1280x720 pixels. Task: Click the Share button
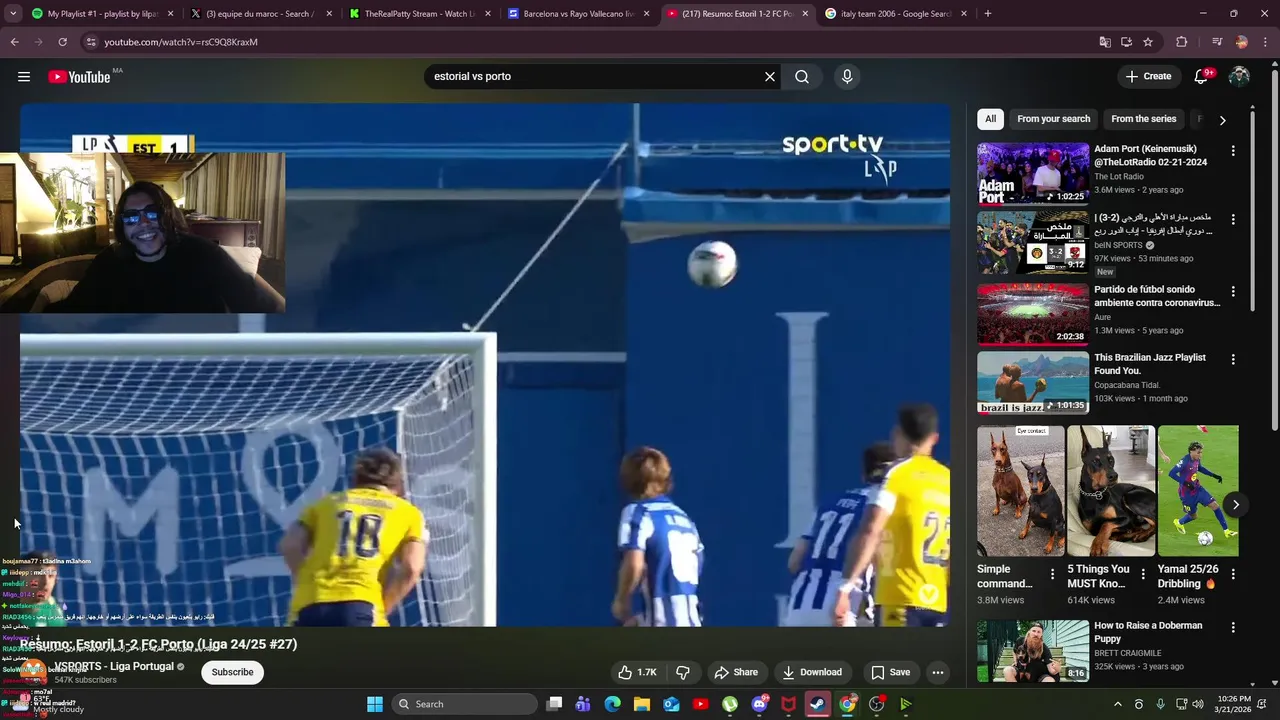click(x=735, y=672)
